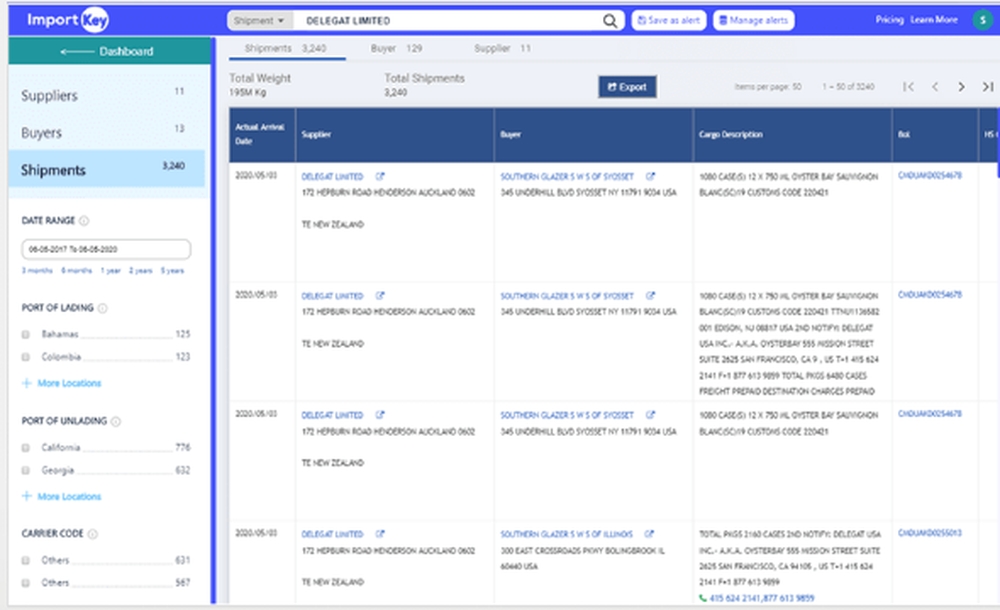Switch to the Supplier 11 tab
This screenshot has height=610, width=1000.
502,48
